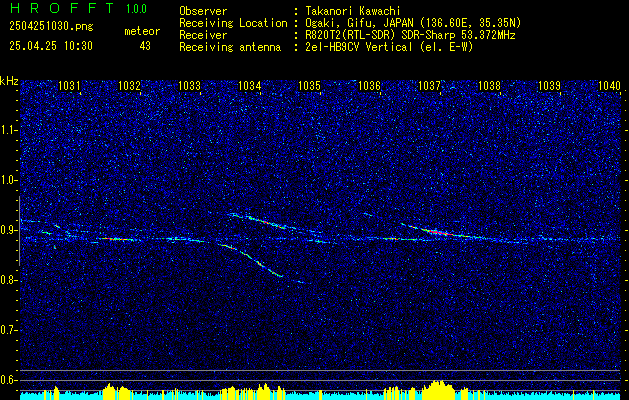Click the red meteor echo near 1037
The height and width of the screenshot is (400, 629).
[438, 232]
